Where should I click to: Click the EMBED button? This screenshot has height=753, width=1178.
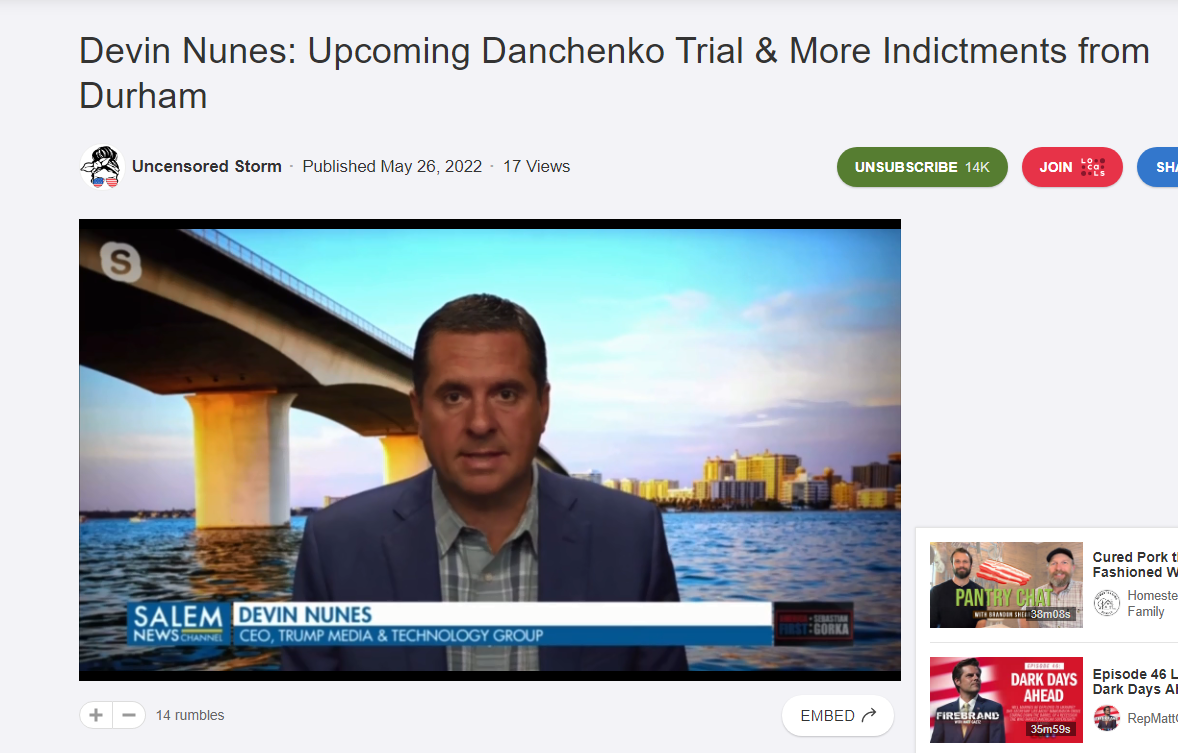(x=838, y=715)
